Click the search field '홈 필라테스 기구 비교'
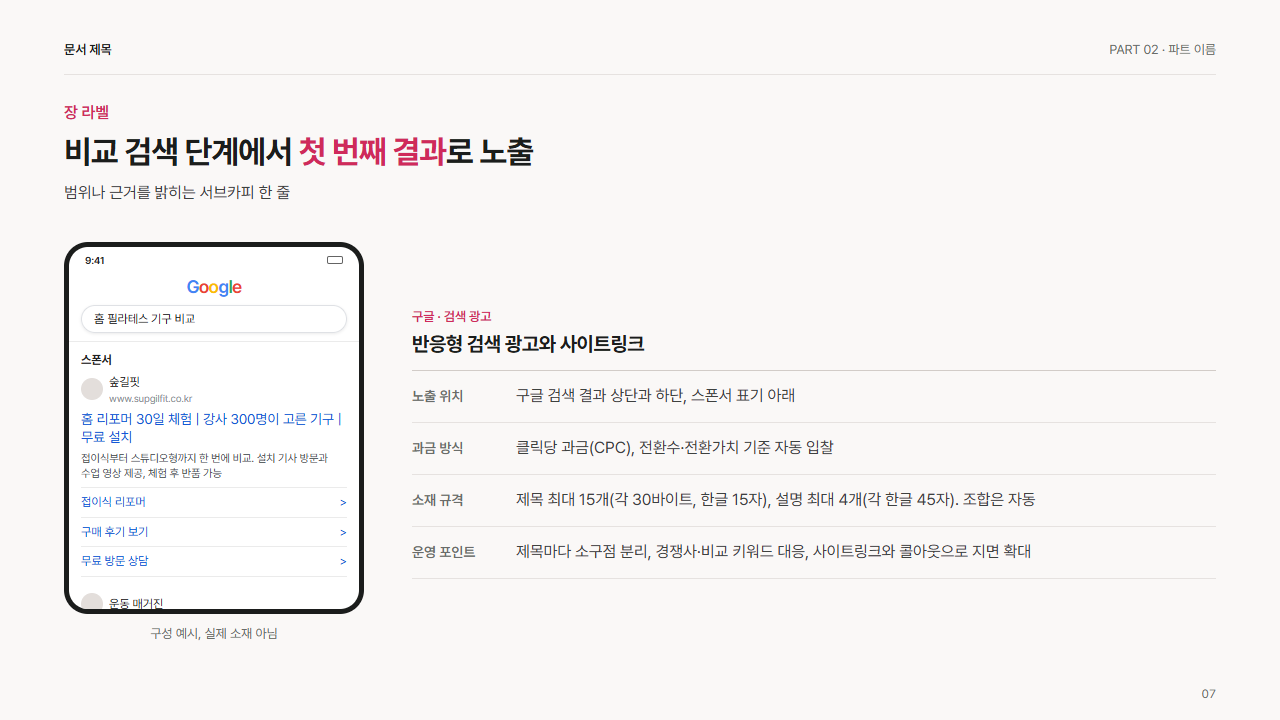1280x720 pixels. [214, 319]
